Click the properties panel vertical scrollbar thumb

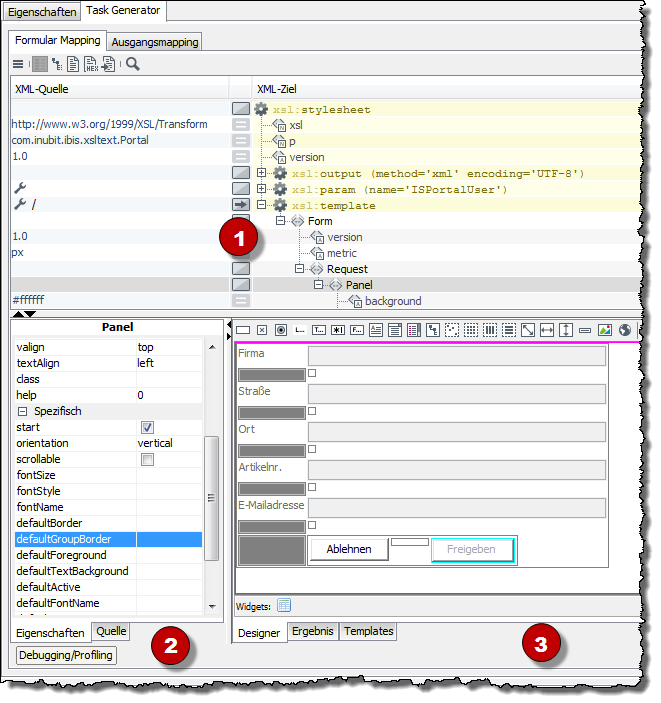(x=210, y=497)
